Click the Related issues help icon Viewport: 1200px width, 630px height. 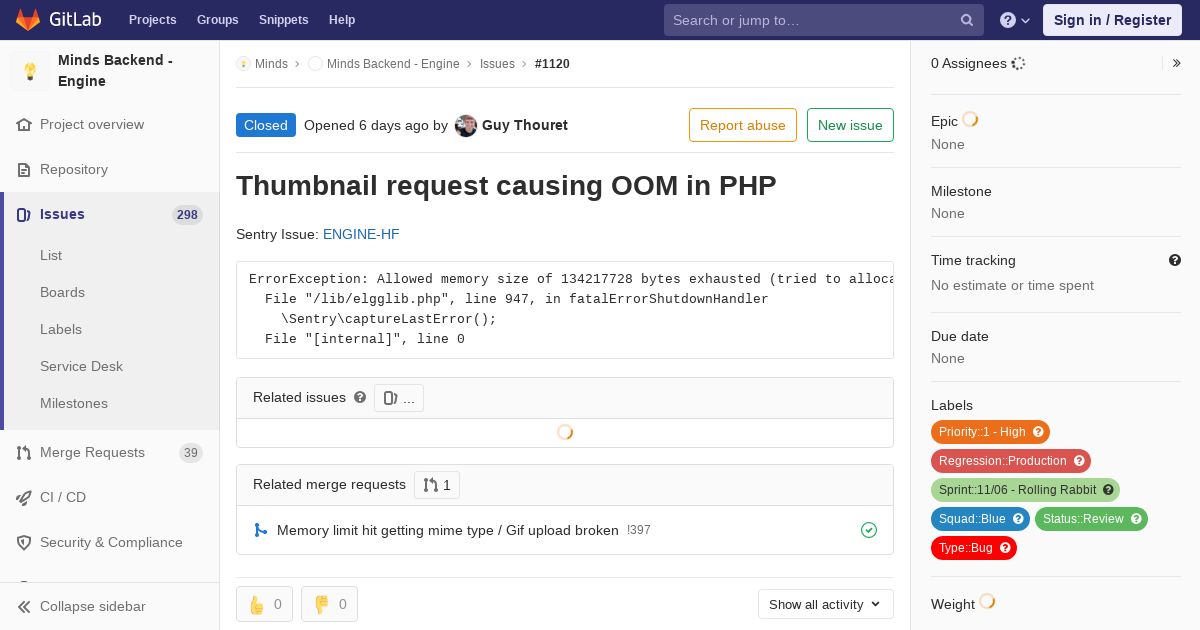click(360, 397)
